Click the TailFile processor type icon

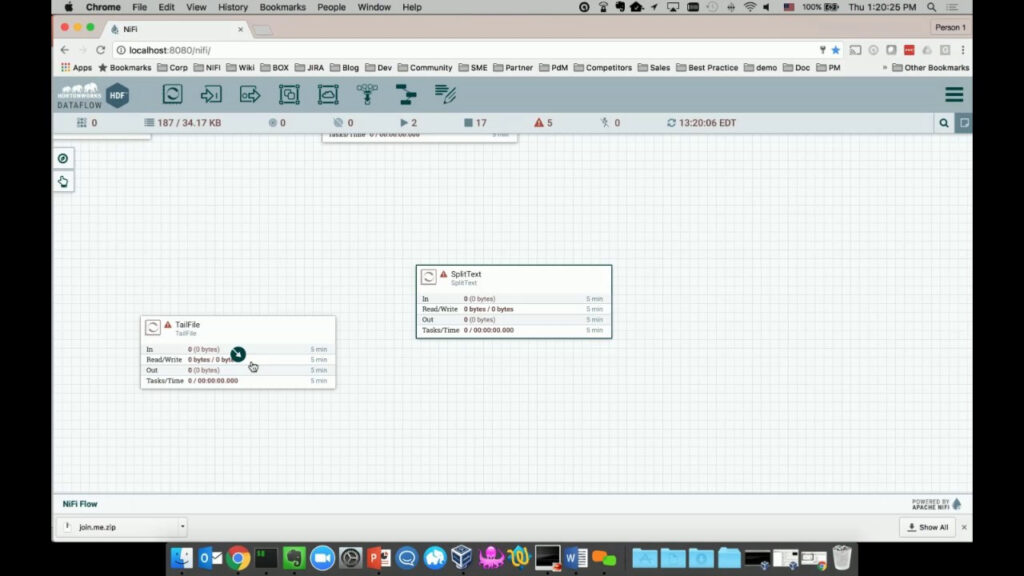coord(153,327)
